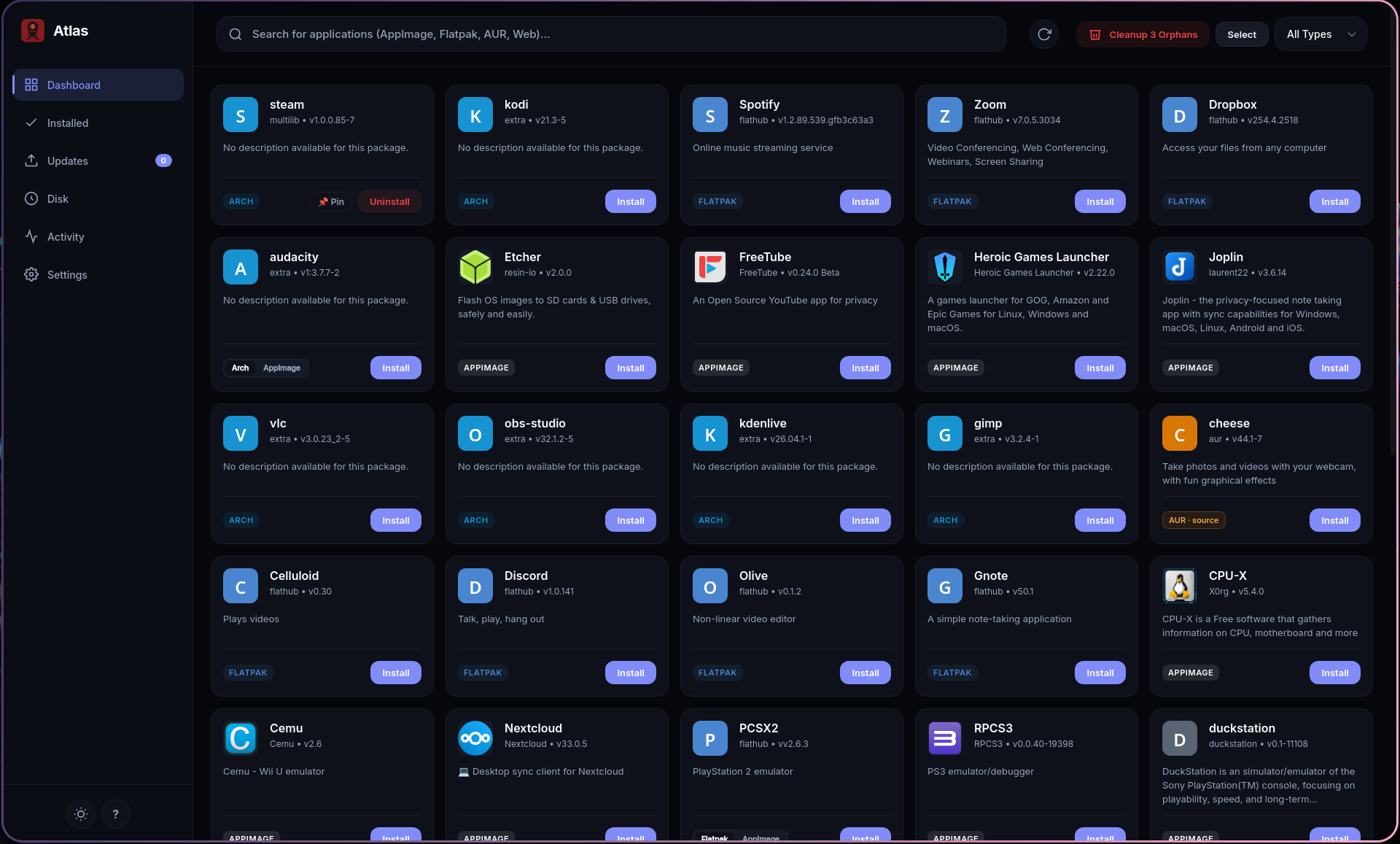1400x844 pixels.
Task: Install kdenlive
Action: point(866,520)
